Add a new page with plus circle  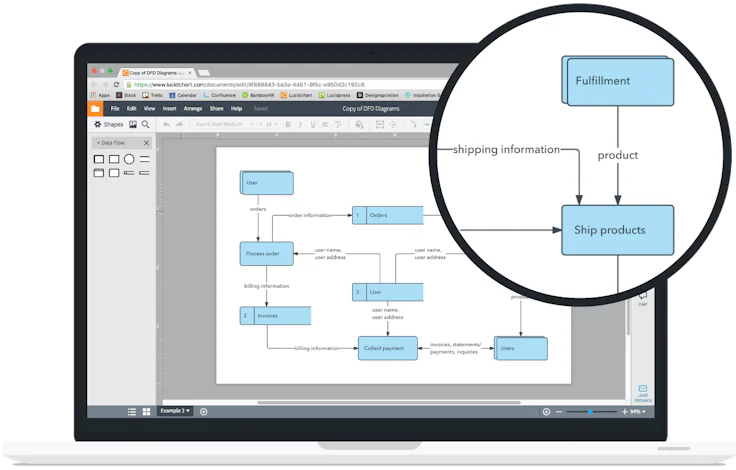pos(204,412)
